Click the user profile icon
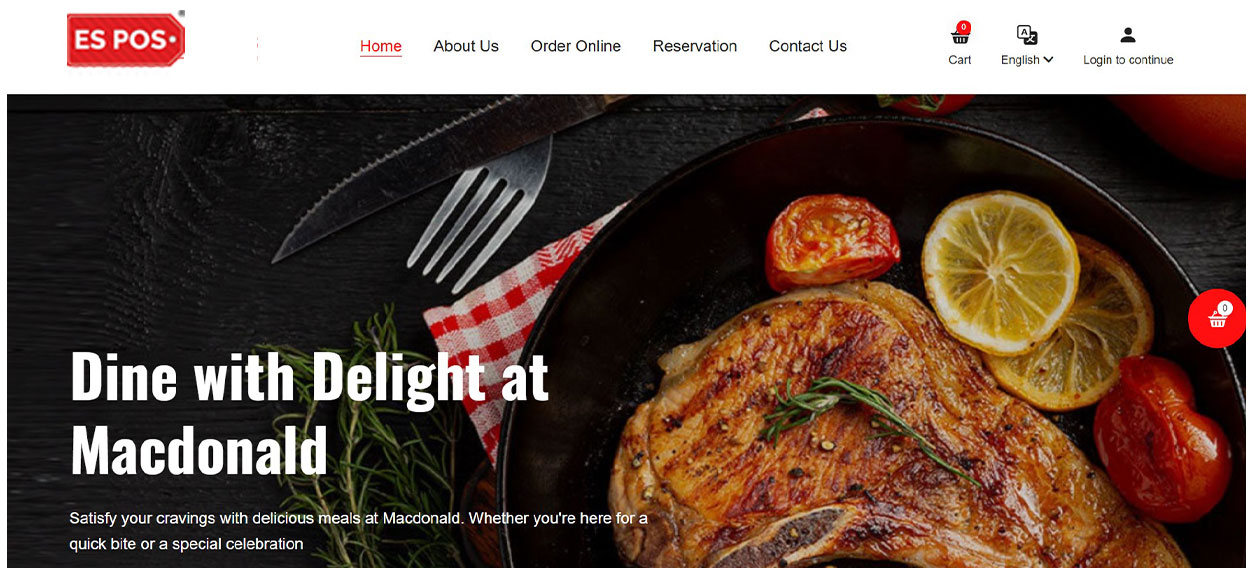 [1128, 35]
